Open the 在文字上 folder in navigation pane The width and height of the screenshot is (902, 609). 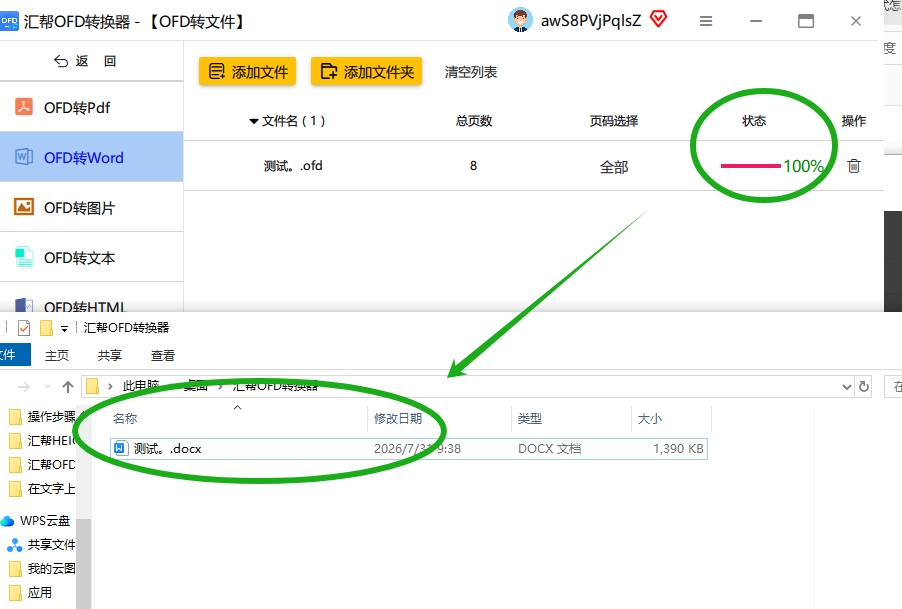point(43,489)
